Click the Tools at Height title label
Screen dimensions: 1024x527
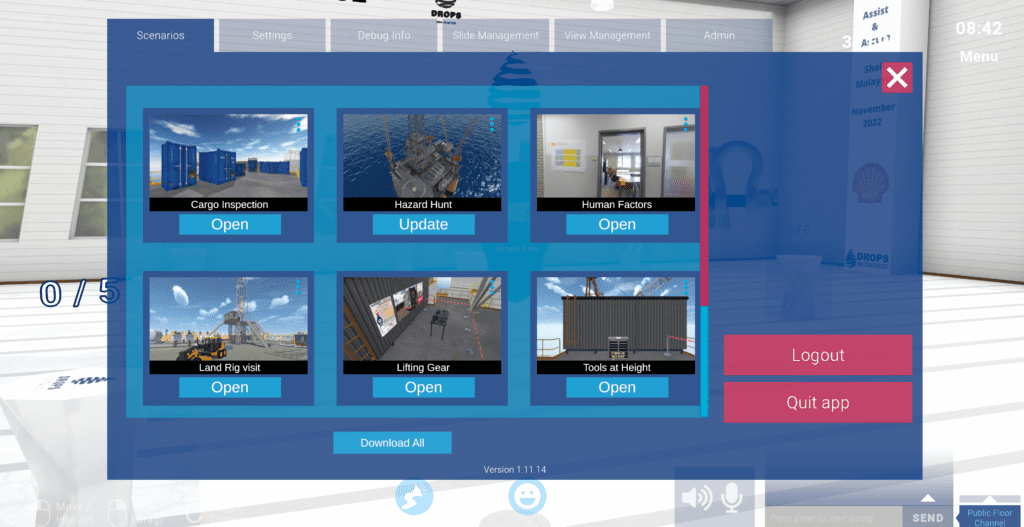click(x=616, y=368)
